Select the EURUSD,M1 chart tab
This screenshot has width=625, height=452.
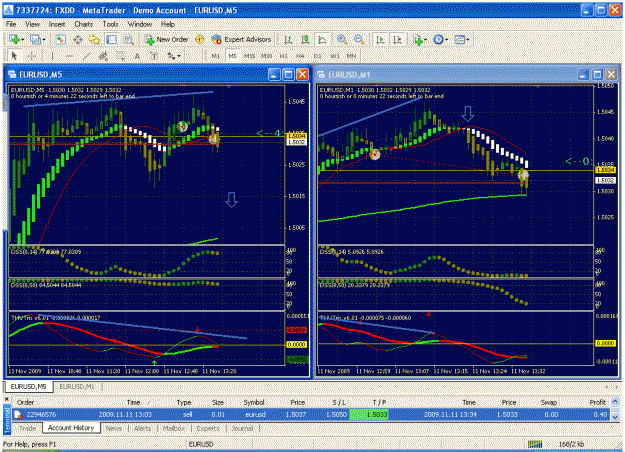coord(77,387)
